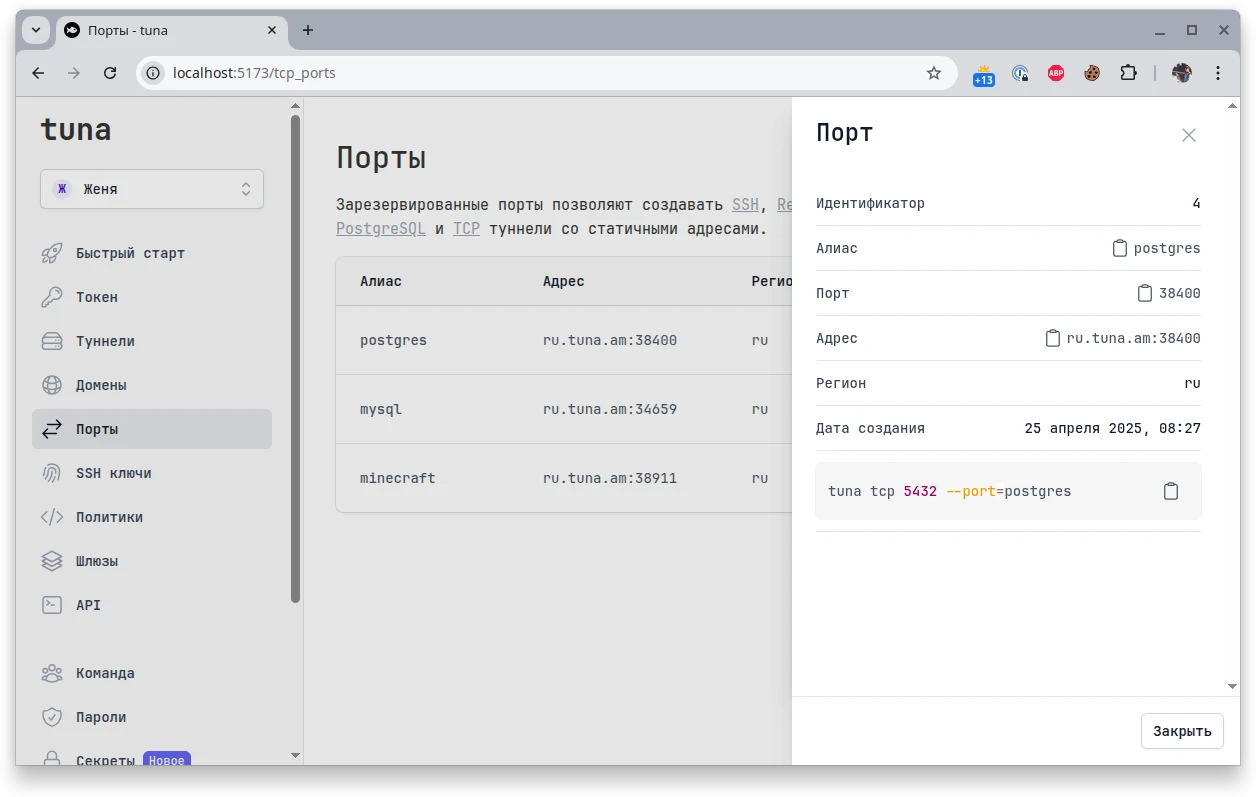Click the tuna logo
This screenshot has height=797, width=1256.
pos(76,130)
